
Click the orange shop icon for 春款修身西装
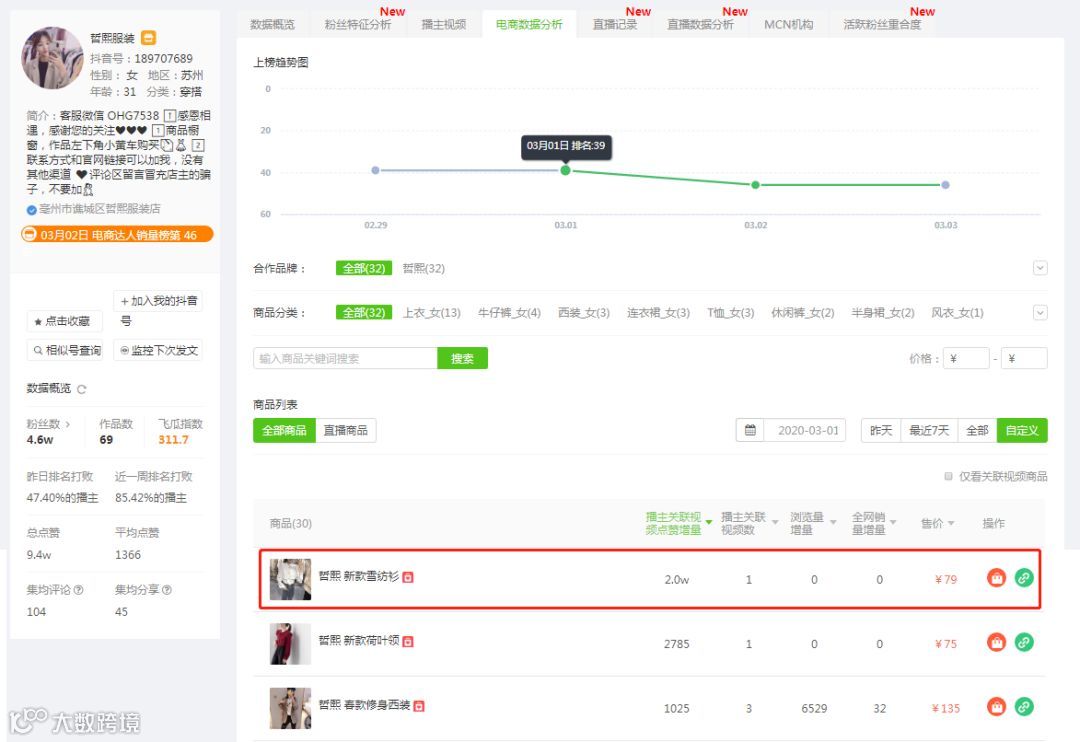(x=996, y=706)
